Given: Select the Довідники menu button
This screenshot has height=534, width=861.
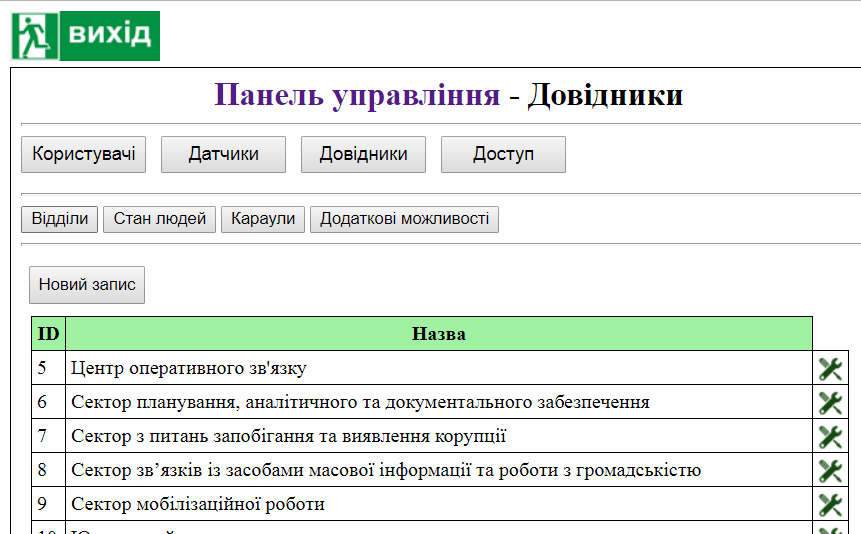Looking at the screenshot, I should (363, 154).
